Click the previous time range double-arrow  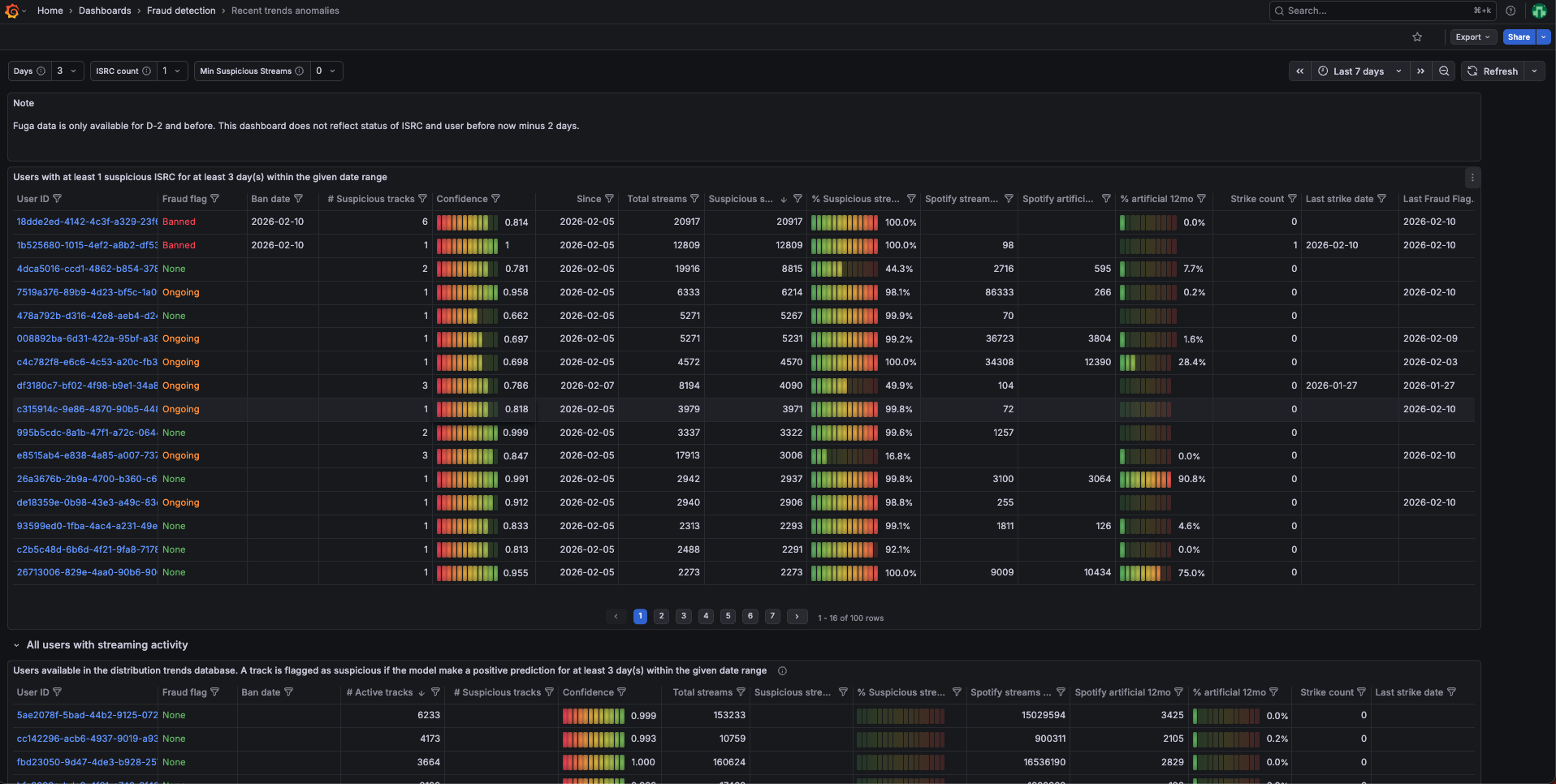(x=1299, y=71)
